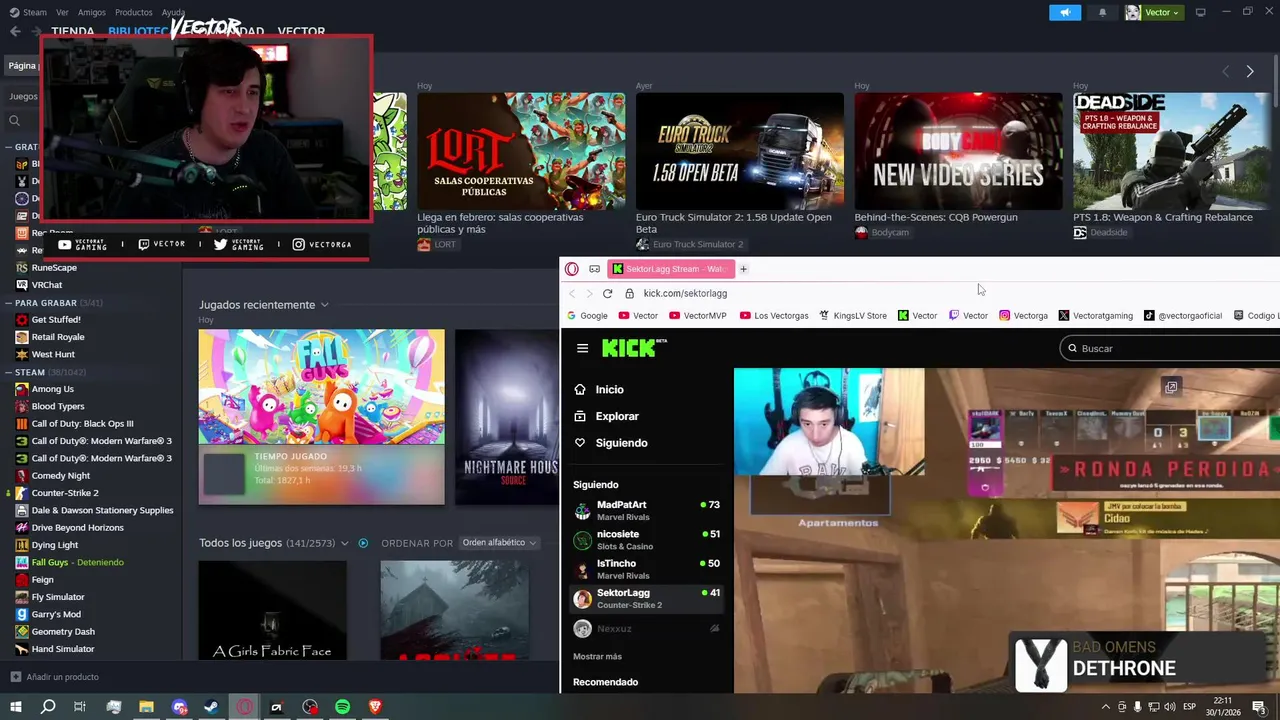Select SektorLagg Stream browser tab
The image size is (1280, 720).
(x=672, y=269)
